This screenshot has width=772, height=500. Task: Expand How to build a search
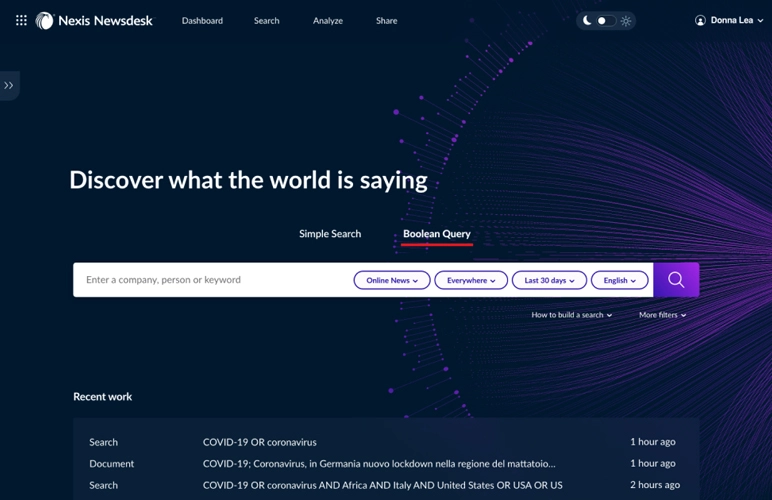571,315
